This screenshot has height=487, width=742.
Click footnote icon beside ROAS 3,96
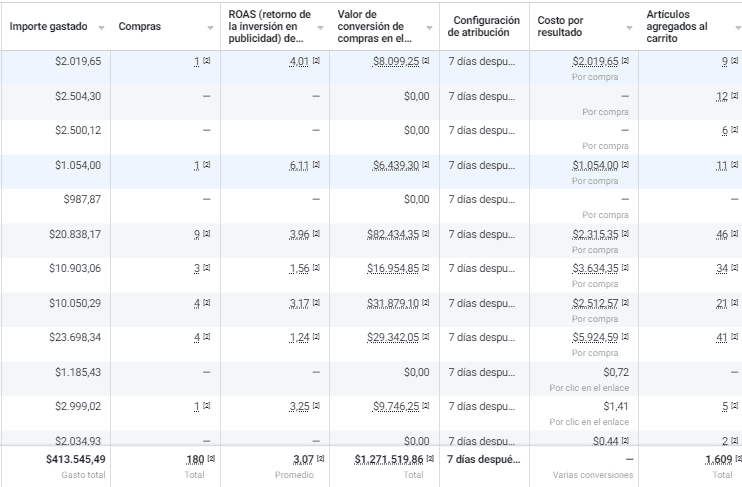(x=316, y=234)
